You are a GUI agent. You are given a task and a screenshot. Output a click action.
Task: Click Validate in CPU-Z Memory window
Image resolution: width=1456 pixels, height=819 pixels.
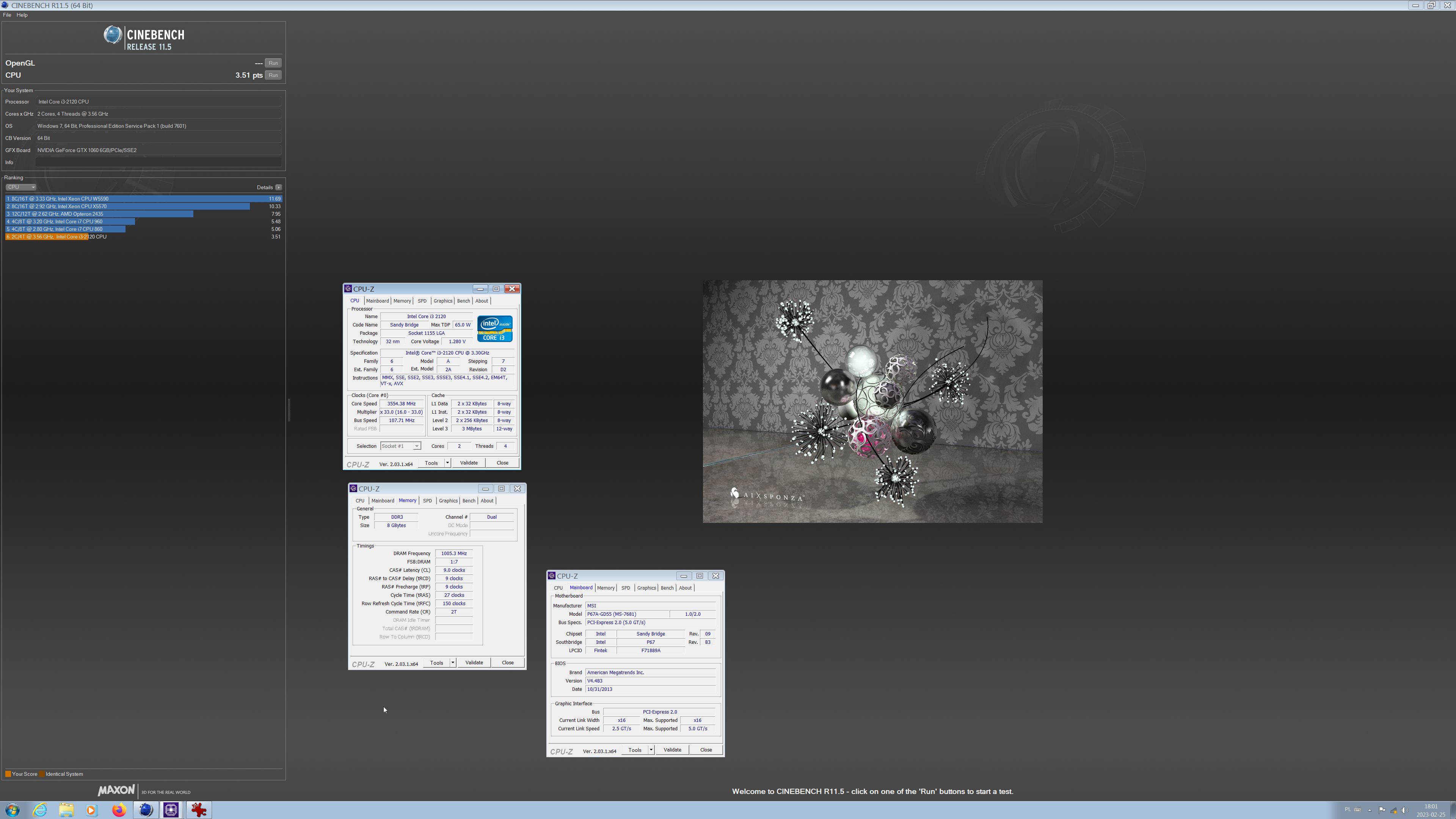pyautogui.click(x=474, y=662)
